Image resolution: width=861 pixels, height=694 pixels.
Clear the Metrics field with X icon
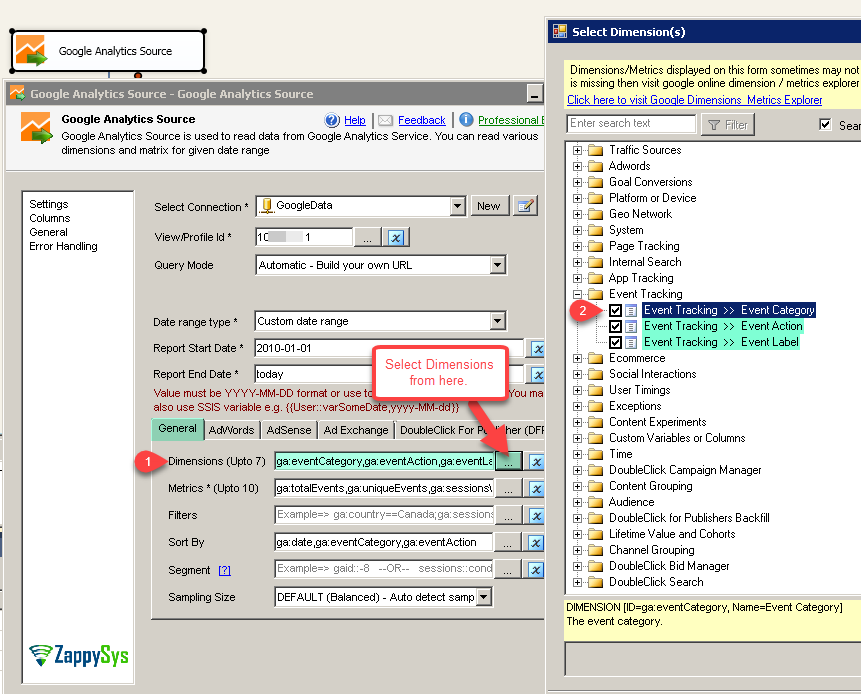click(x=536, y=489)
